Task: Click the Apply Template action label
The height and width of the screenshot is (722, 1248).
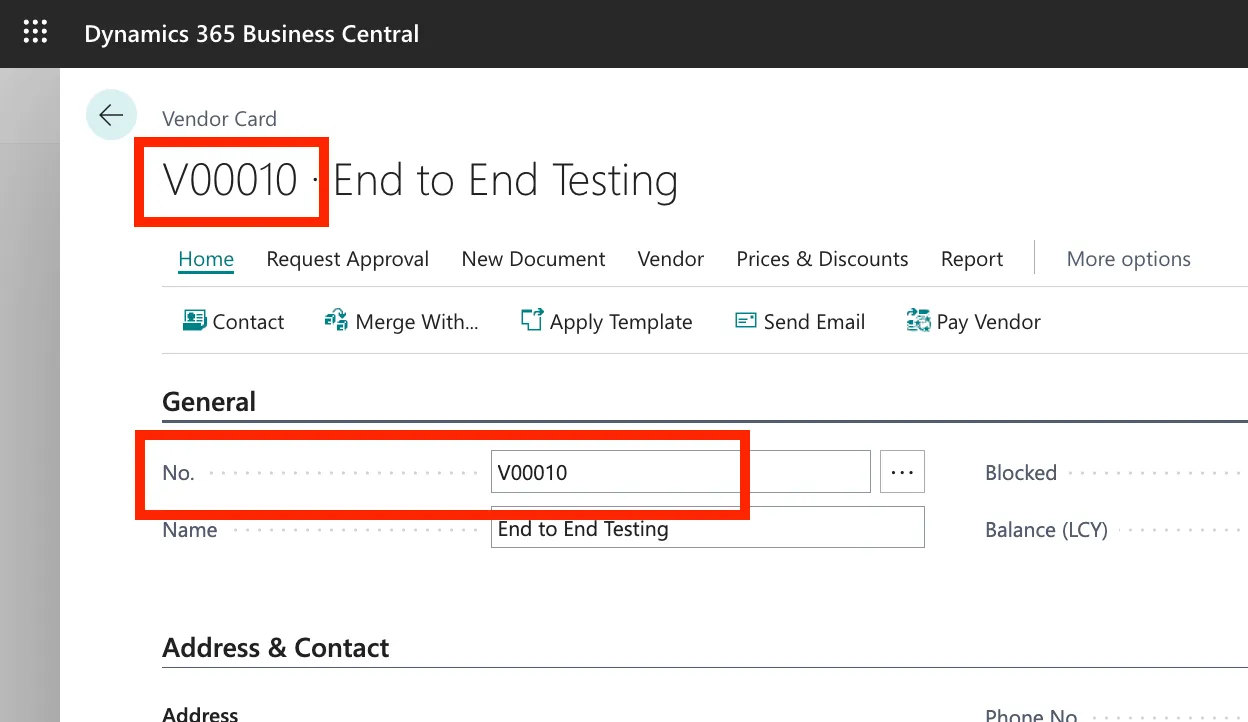Action: 621,322
